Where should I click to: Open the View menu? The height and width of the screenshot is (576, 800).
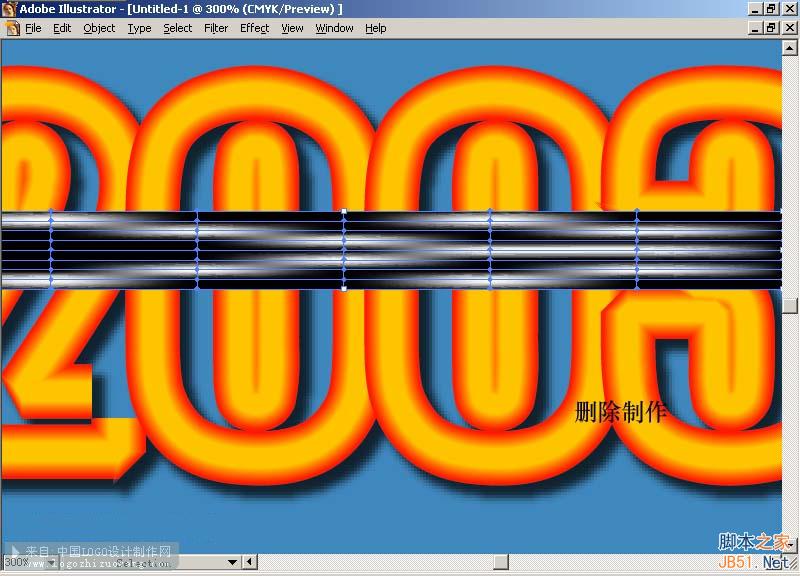tap(292, 29)
